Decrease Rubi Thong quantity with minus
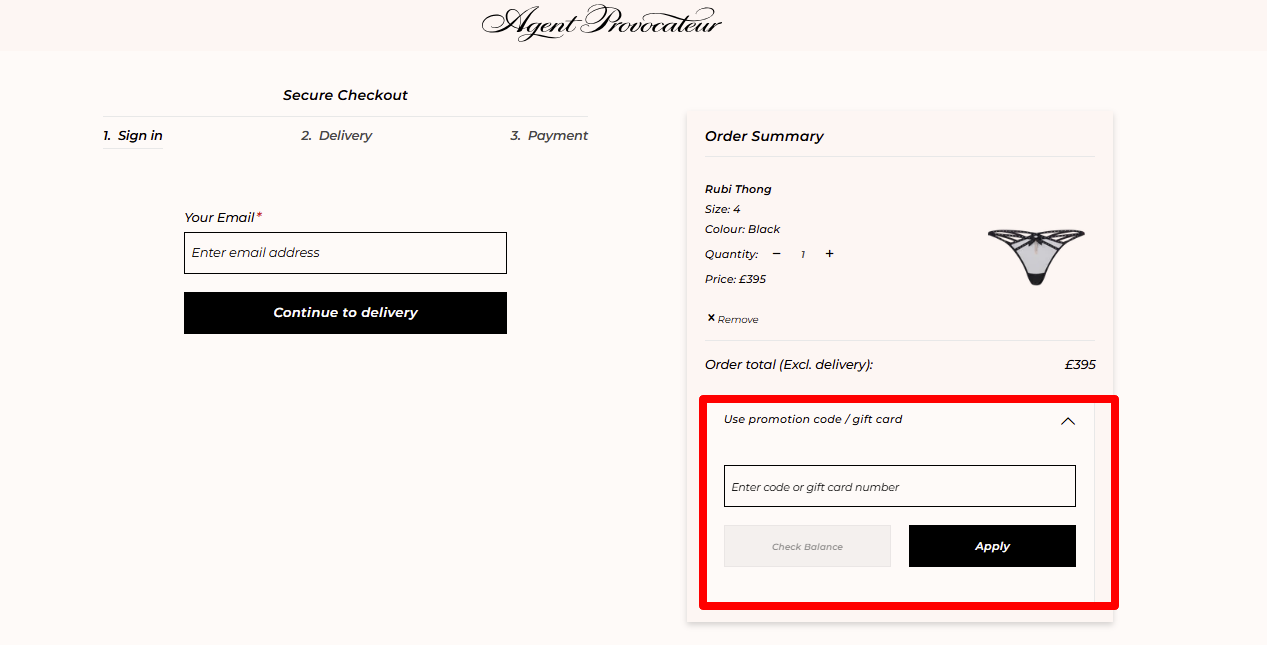Image resolution: width=1267 pixels, height=645 pixels. (x=776, y=254)
